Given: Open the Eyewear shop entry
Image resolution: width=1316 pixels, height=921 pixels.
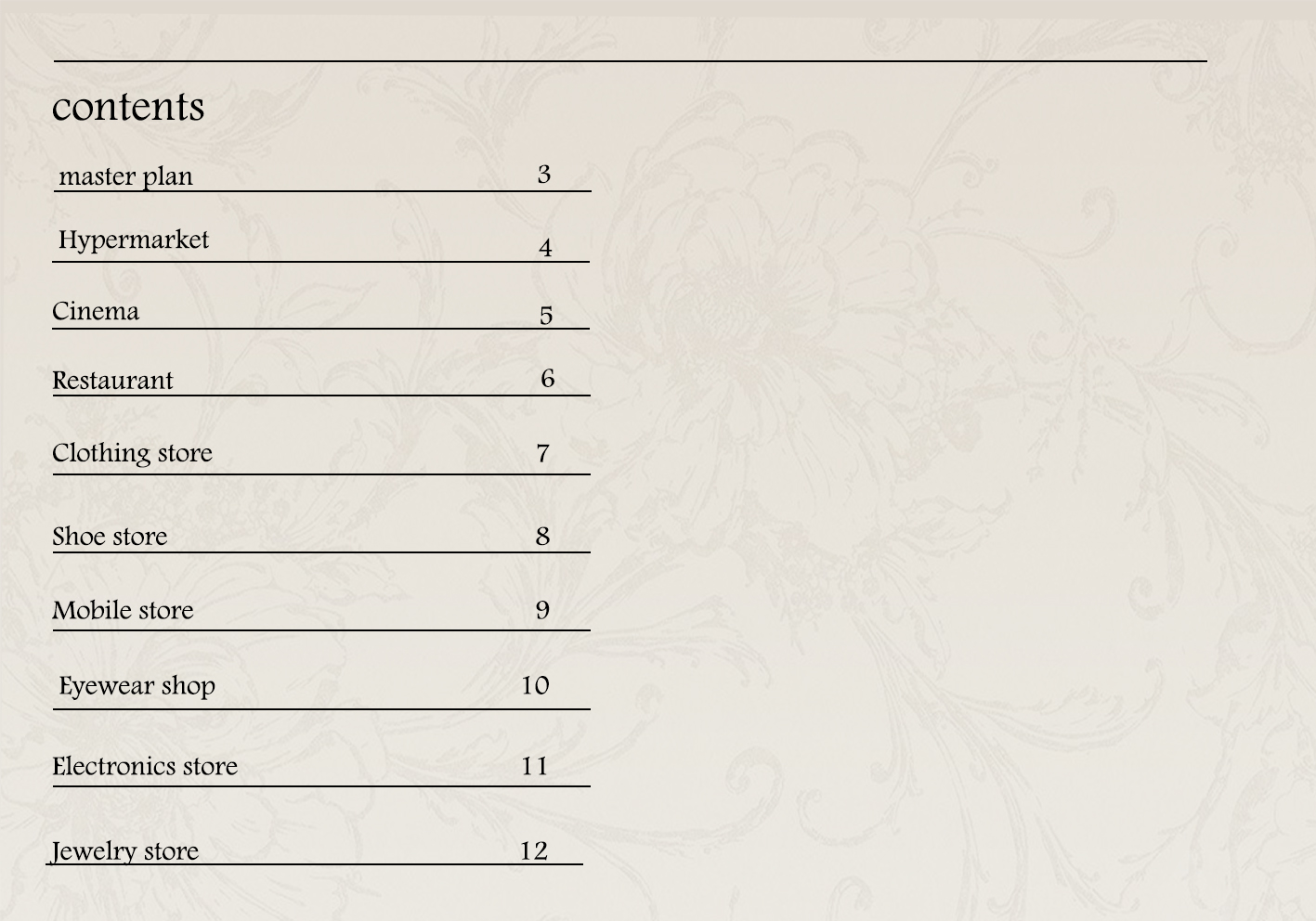Looking at the screenshot, I should (137, 685).
